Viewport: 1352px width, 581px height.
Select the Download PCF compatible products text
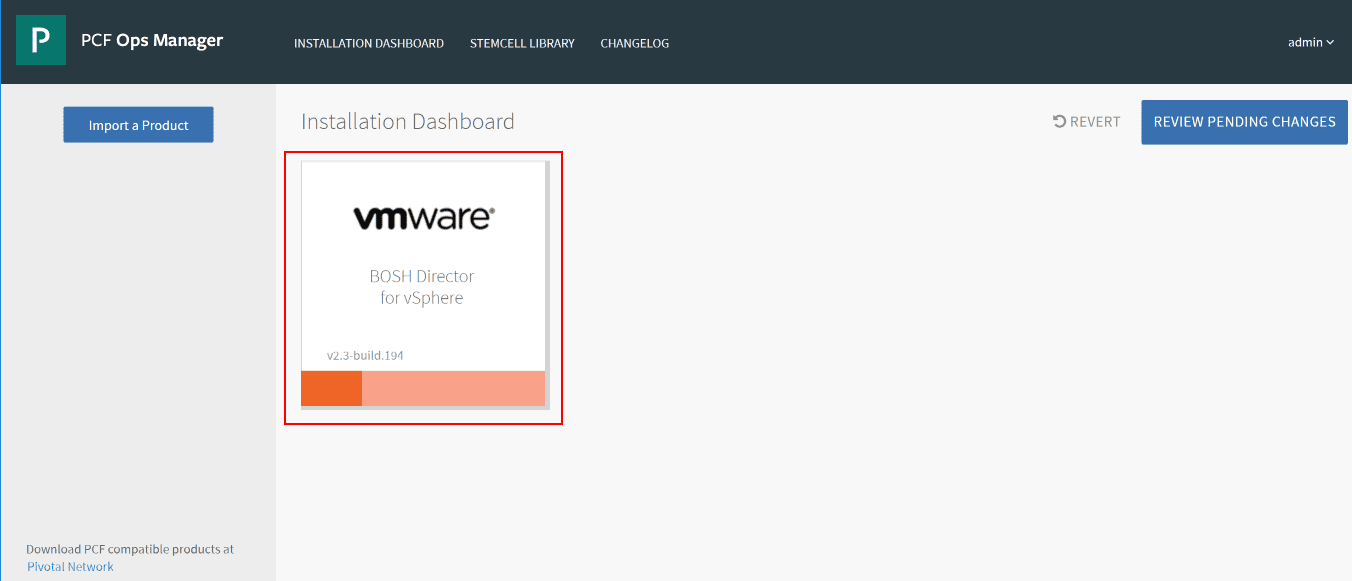pos(130,549)
